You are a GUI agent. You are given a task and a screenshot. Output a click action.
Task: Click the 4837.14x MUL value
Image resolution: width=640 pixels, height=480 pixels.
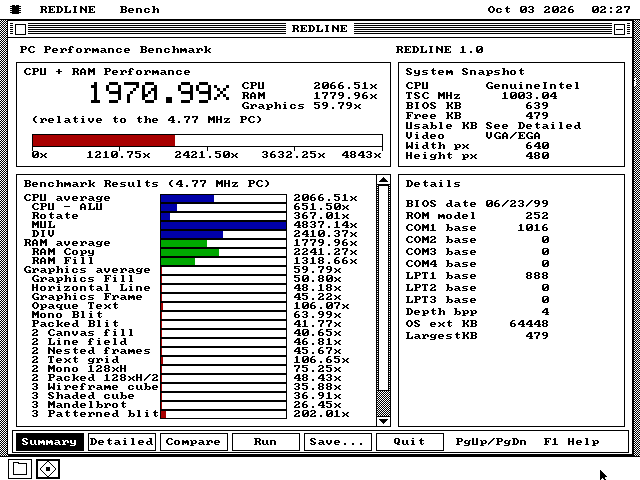click(325, 225)
